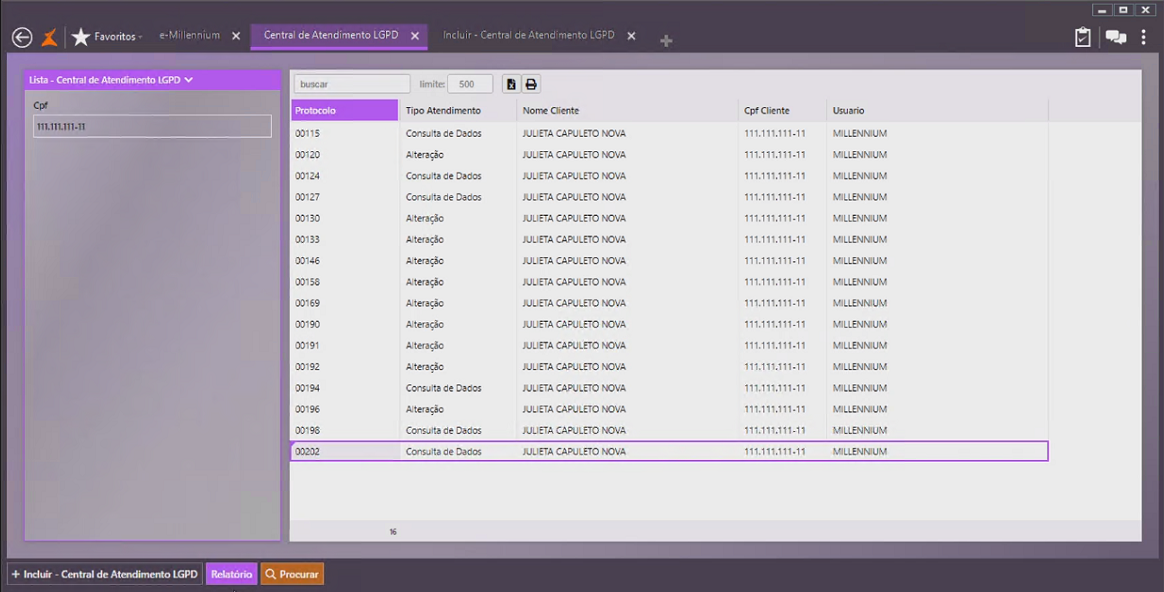Screen dimensions: 1164x592
Task: Switch to the e-Millennium tab
Action: pyautogui.click(x=189, y=35)
